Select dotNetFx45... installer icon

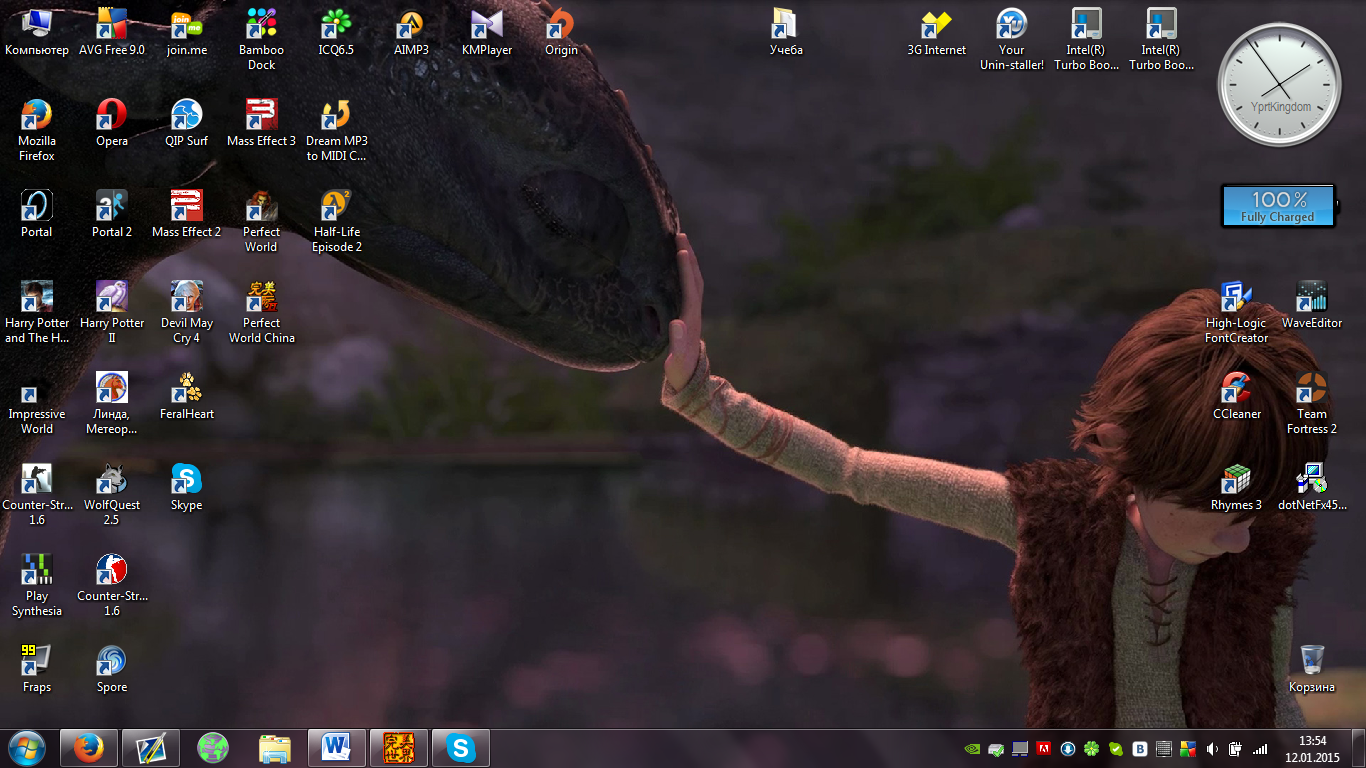pyautogui.click(x=1311, y=487)
